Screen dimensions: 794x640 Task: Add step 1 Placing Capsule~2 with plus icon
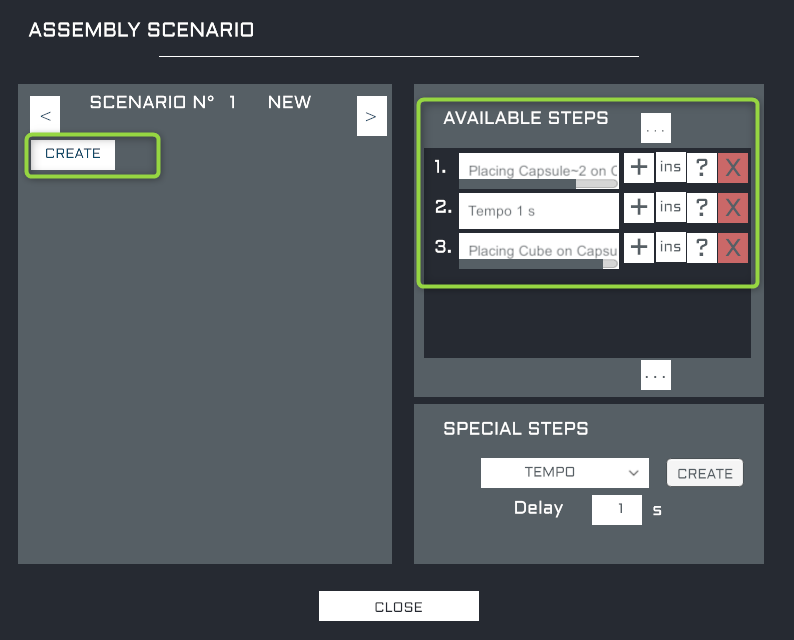click(639, 167)
